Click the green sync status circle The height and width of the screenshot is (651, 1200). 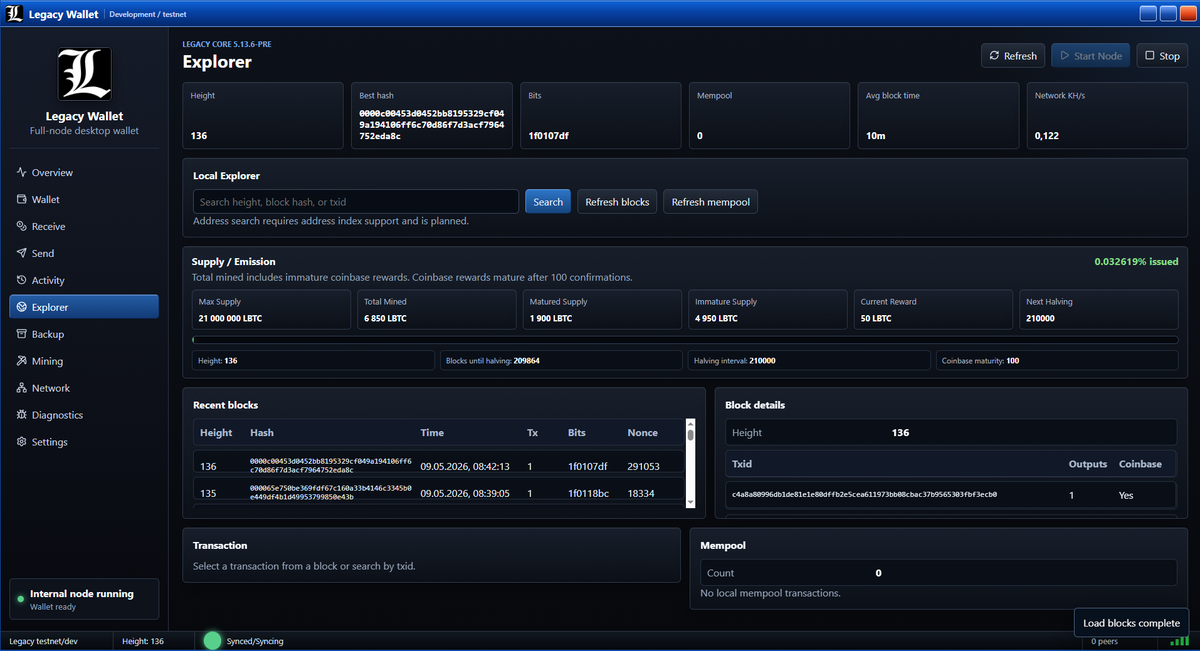pyautogui.click(x=212, y=641)
